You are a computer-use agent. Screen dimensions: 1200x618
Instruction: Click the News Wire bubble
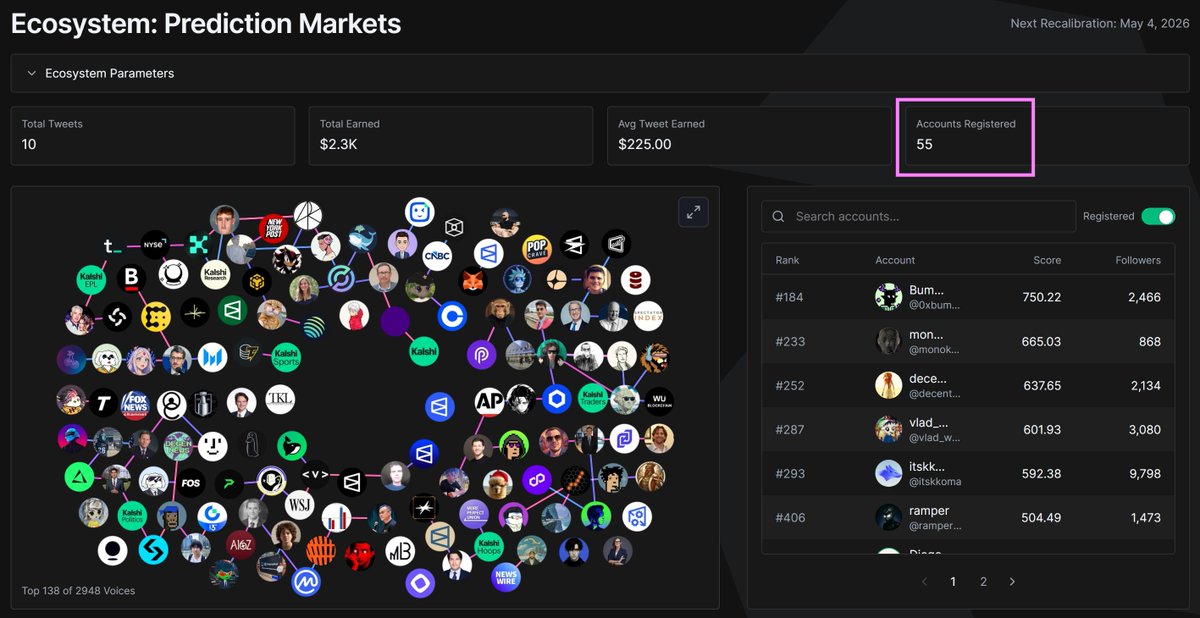coord(506,576)
